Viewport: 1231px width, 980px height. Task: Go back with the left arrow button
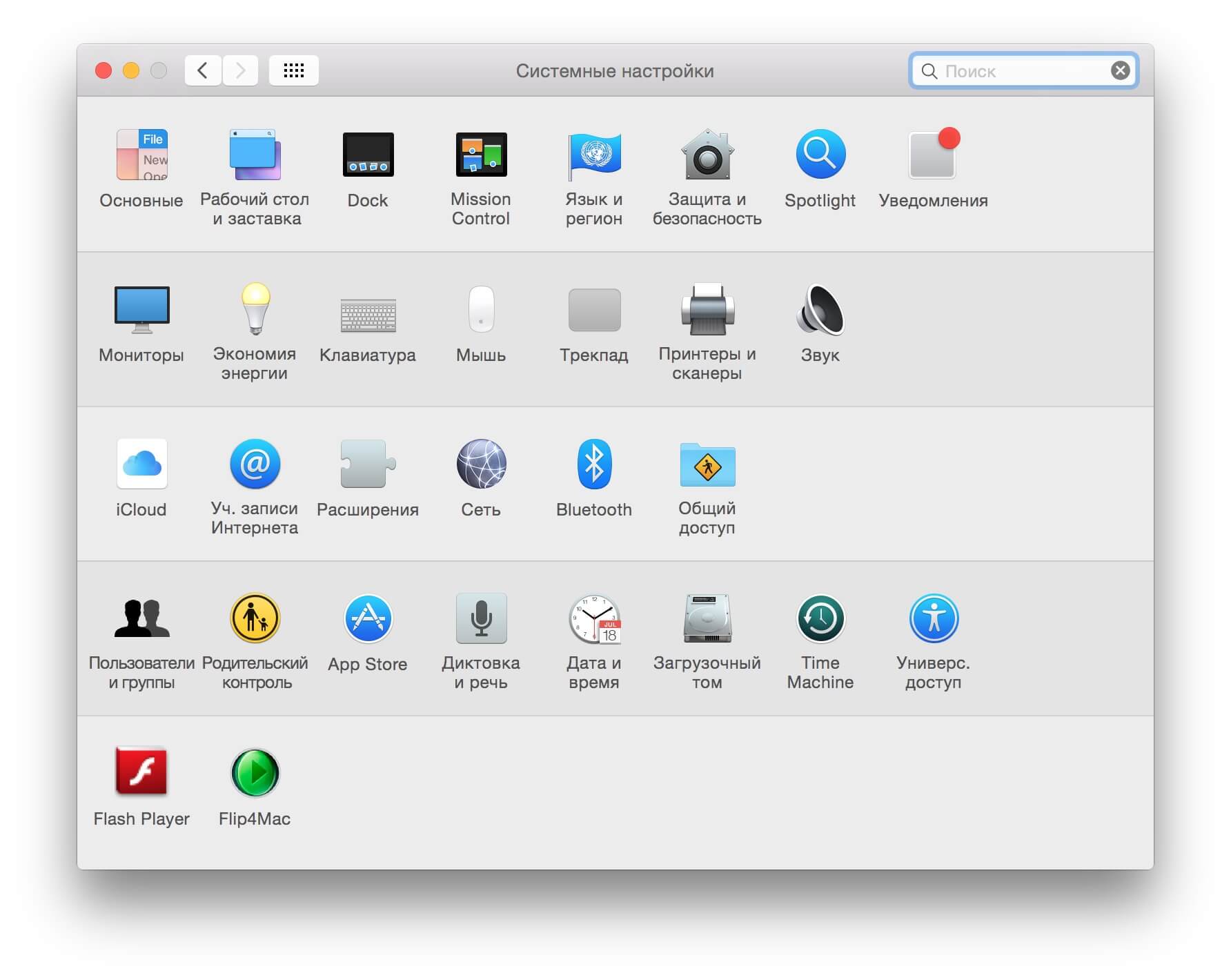pyautogui.click(x=203, y=70)
